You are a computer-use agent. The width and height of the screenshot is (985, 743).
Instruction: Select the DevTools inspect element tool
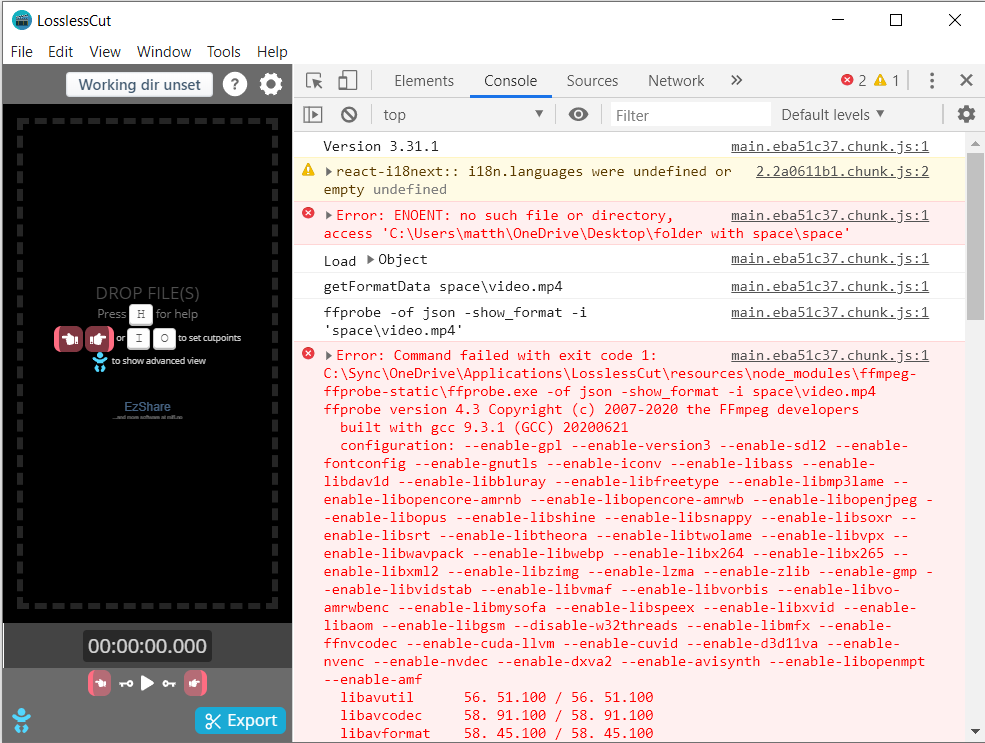[x=314, y=80]
